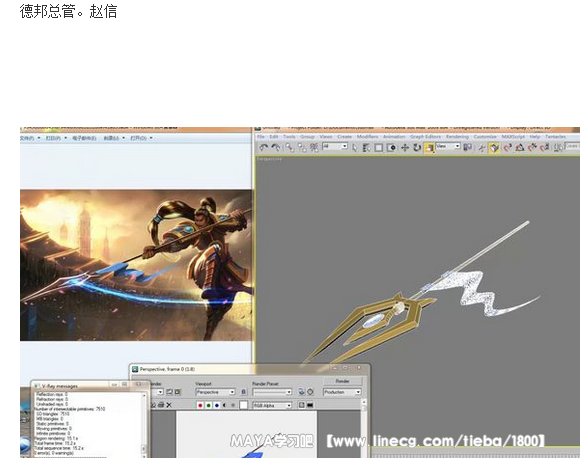The image size is (582, 458).
Task: Toggle the highlighted 3D Snaps icon
Action: (x=494, y=148)
